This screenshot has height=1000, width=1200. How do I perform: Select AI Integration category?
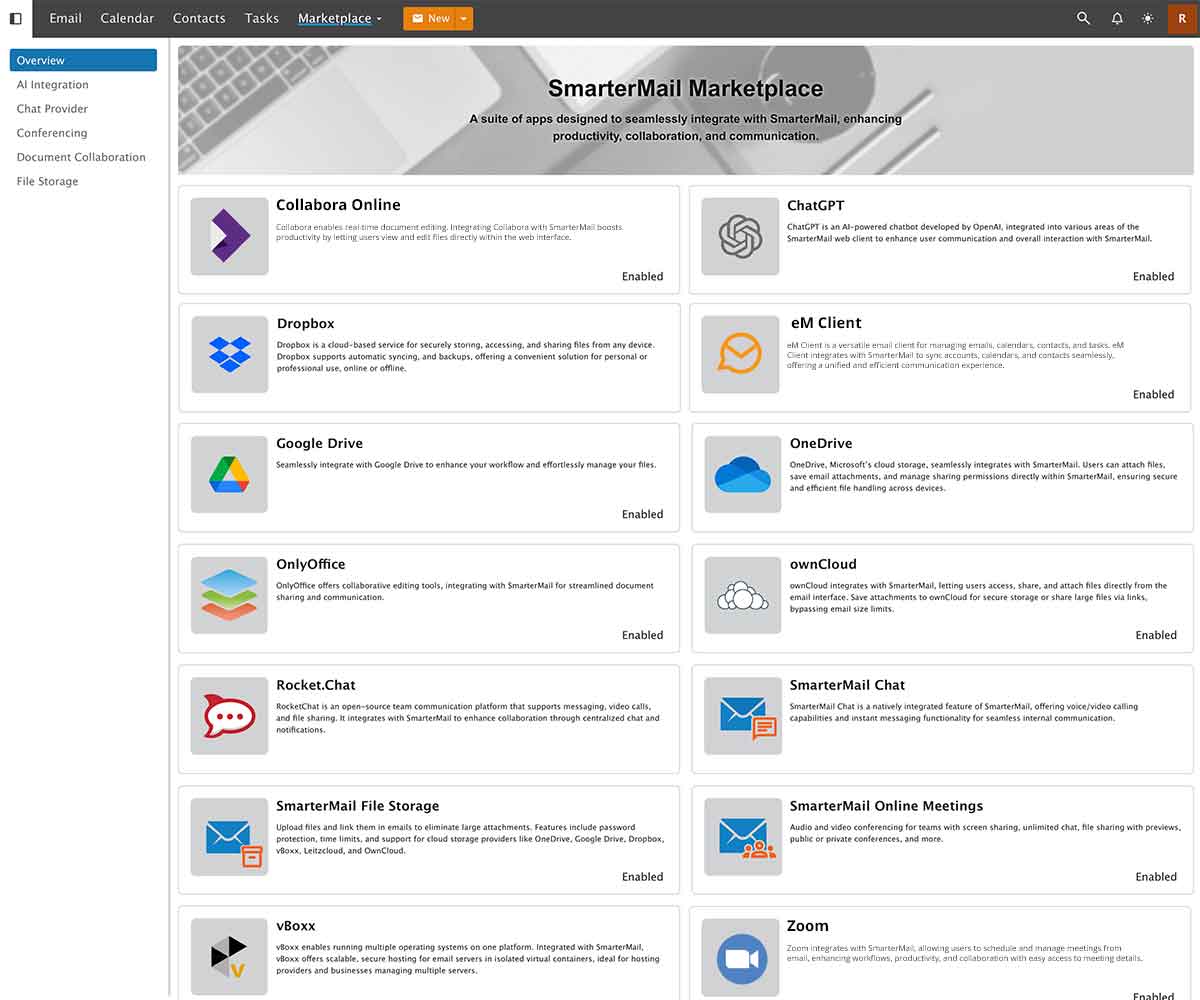(52, 85)
